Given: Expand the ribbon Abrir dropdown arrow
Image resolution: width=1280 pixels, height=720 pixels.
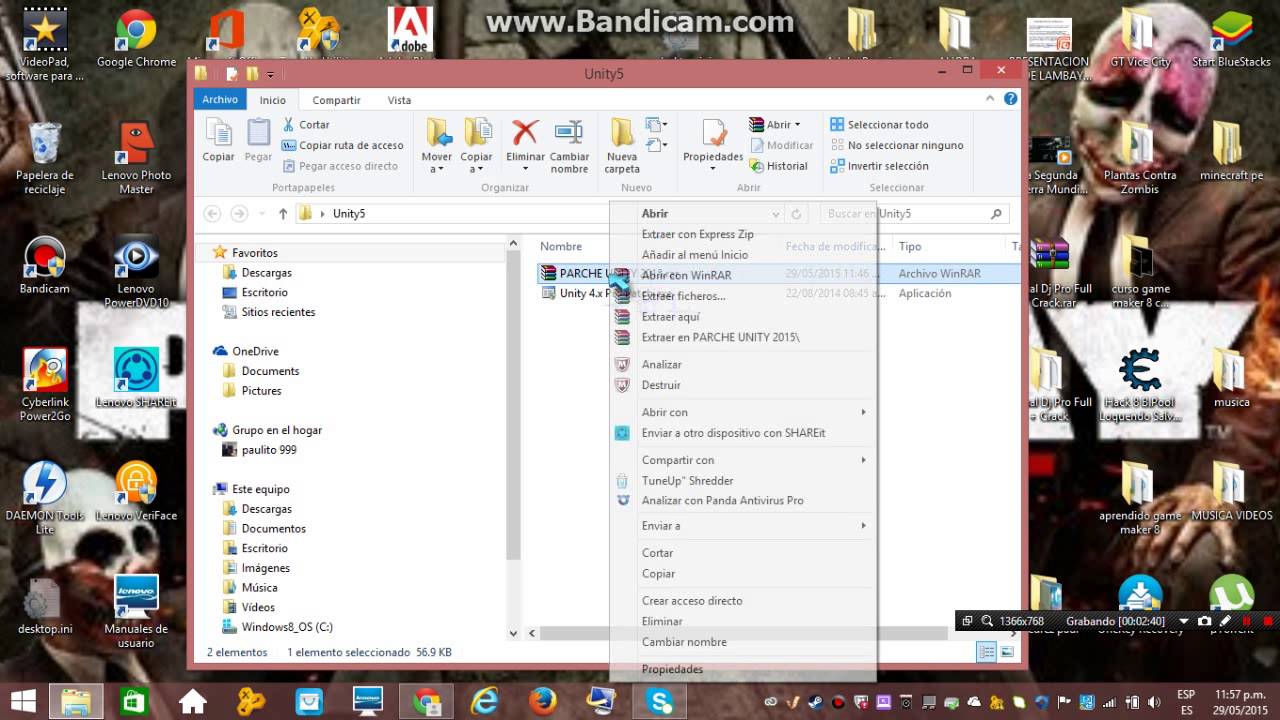Looking at the screenshot, I should tap(798, 125).
